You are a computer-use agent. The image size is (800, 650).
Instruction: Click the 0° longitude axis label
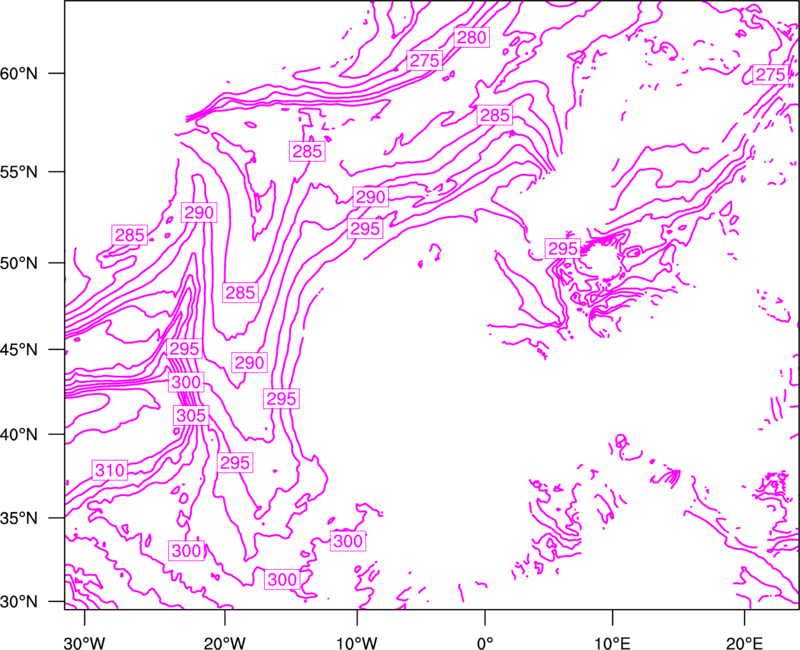485,643
